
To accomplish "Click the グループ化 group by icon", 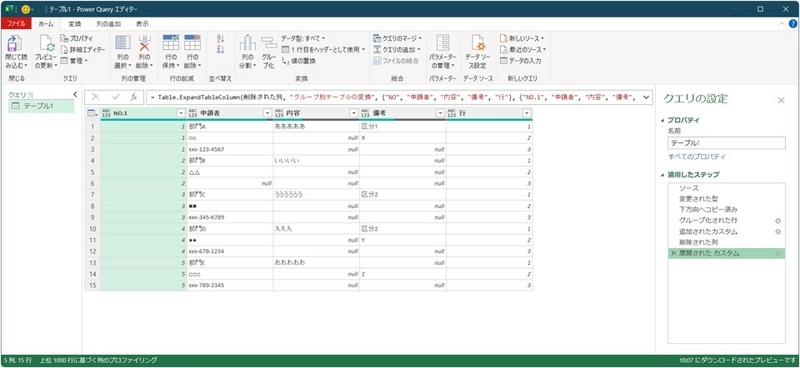I will [x=269, y=43].
